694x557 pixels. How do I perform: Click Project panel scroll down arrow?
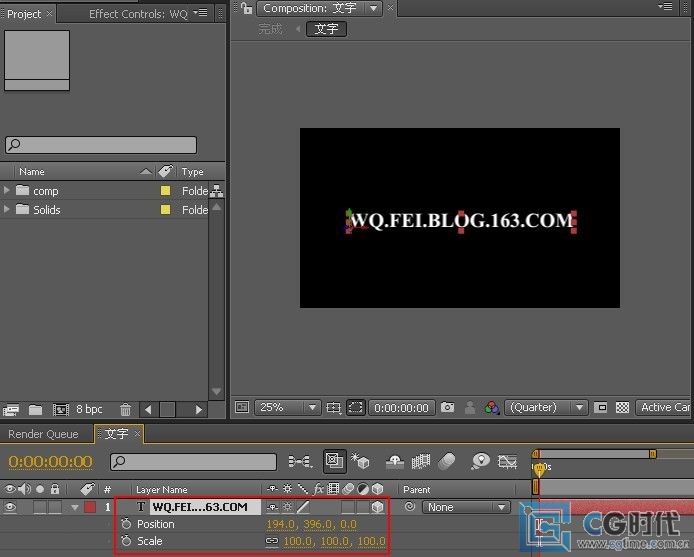click(x=216, y=391)
